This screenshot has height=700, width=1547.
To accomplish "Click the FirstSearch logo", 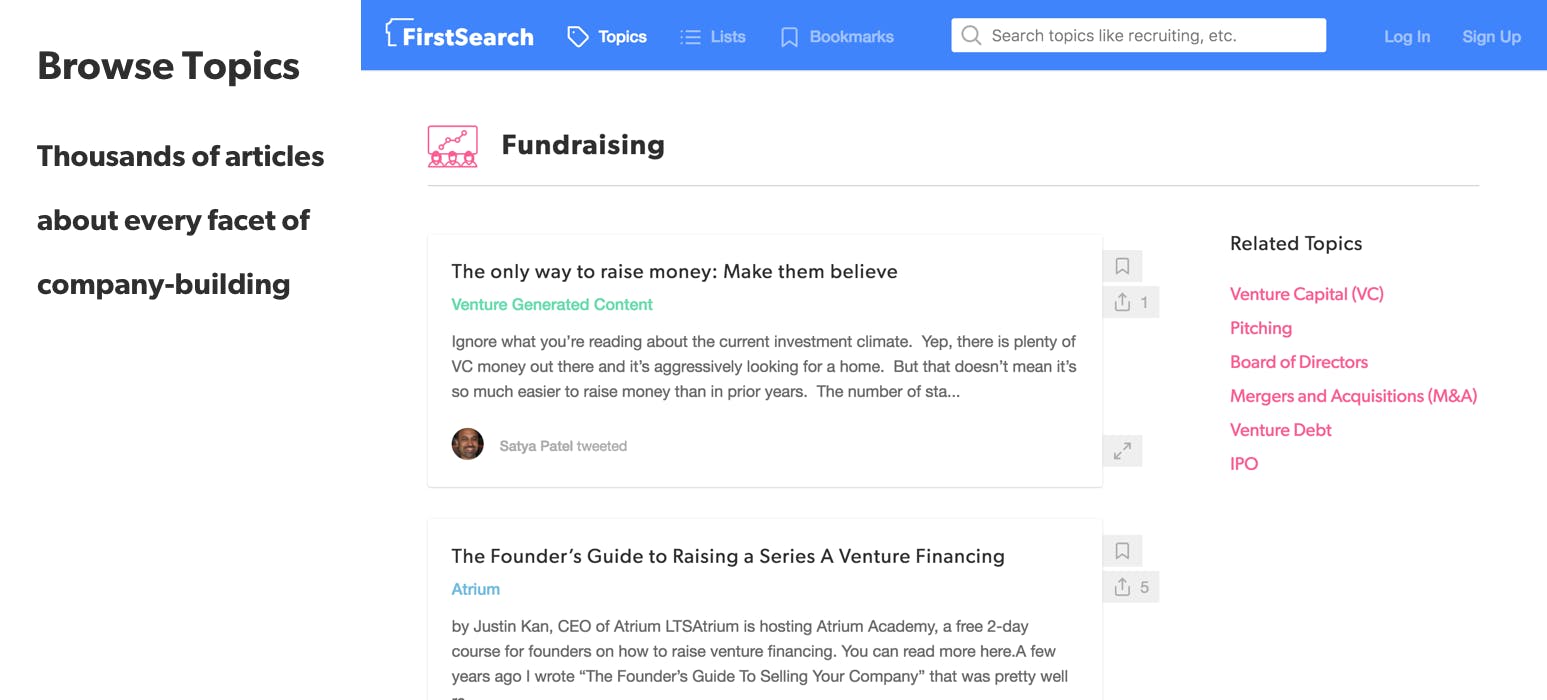I will click(459, 36).
